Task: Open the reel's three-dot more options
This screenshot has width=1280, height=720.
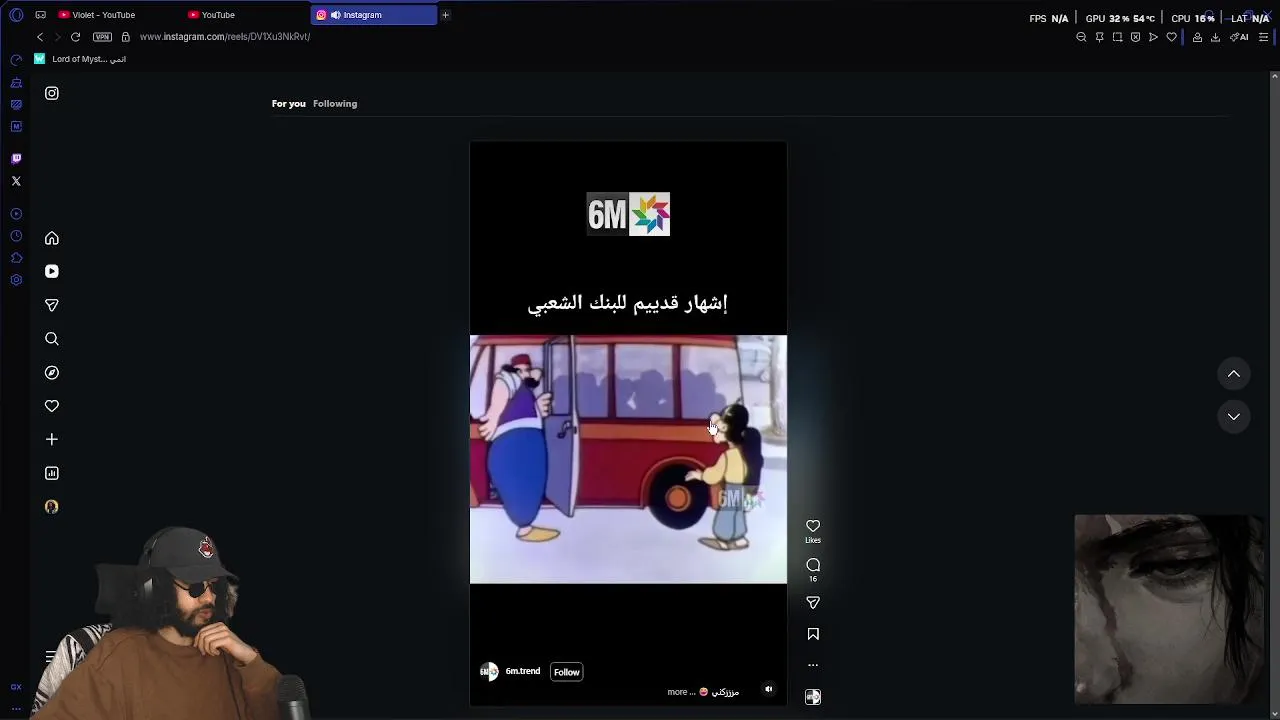Action: click(x=813, y=665)
